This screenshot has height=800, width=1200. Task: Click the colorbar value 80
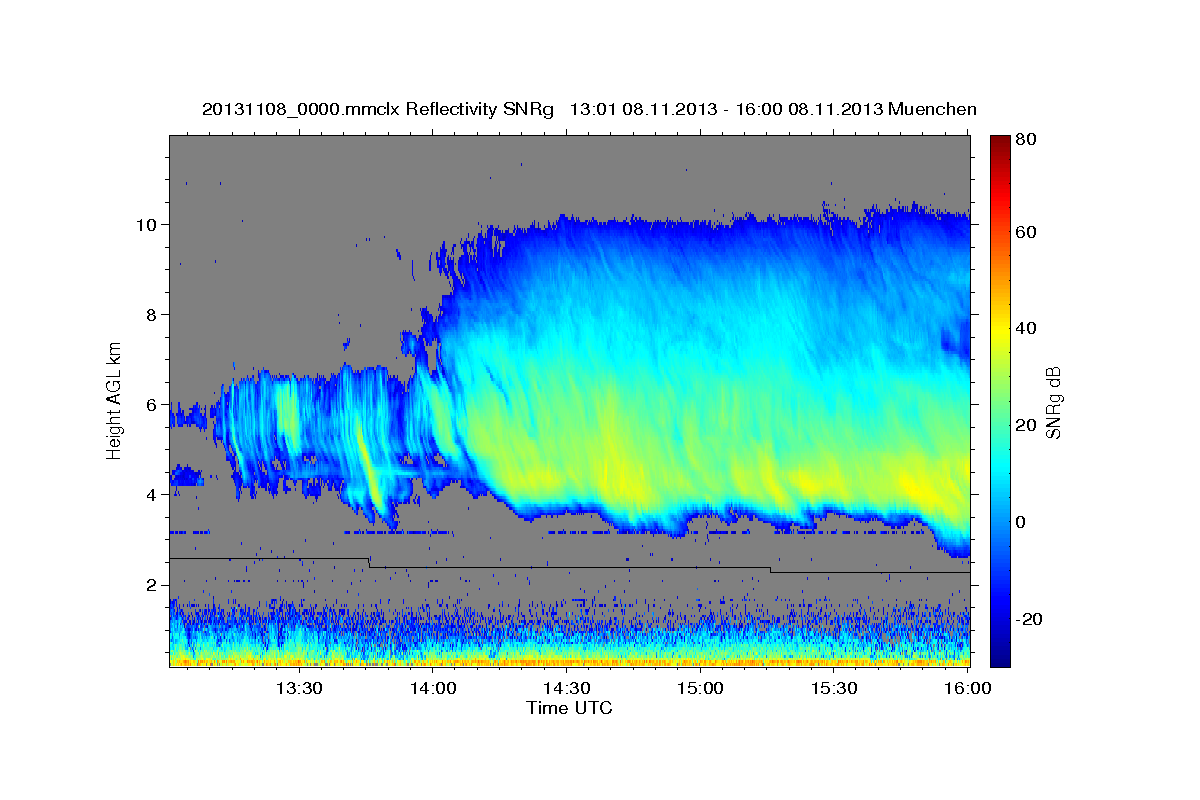(1027, 140)
